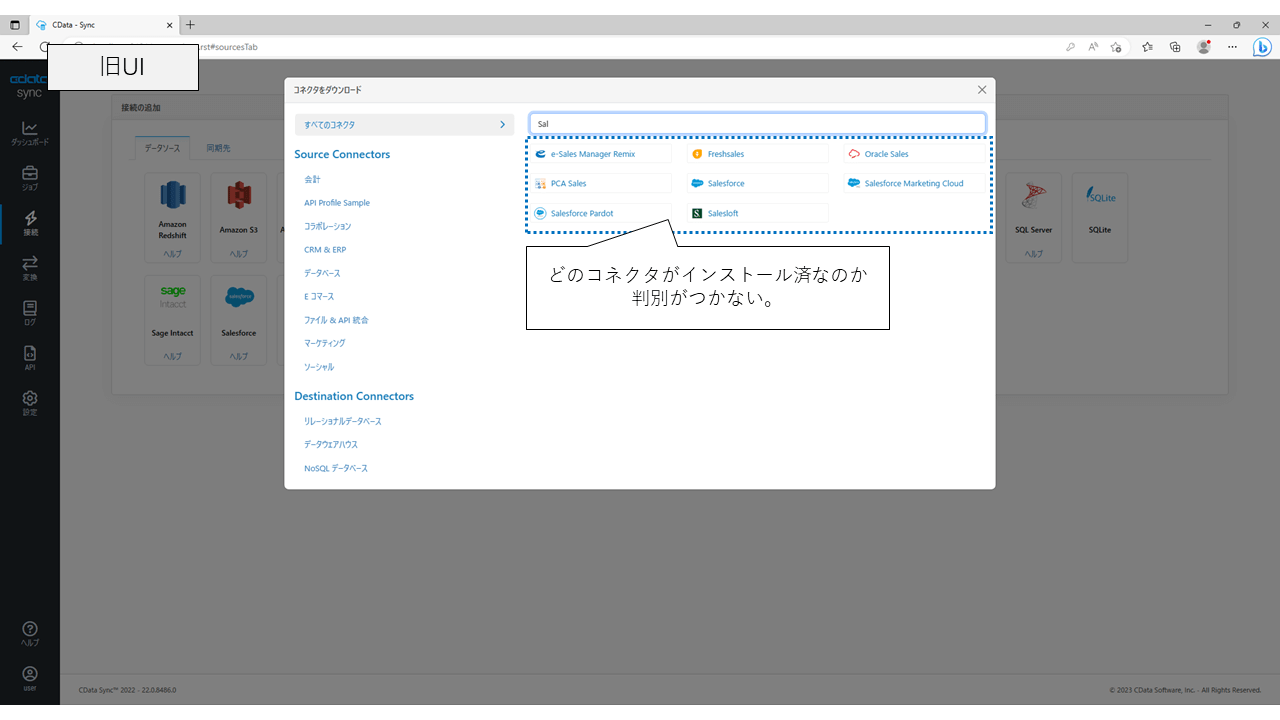Switch to the データソース tab
Screen dimensions: 1280x720
162,148
